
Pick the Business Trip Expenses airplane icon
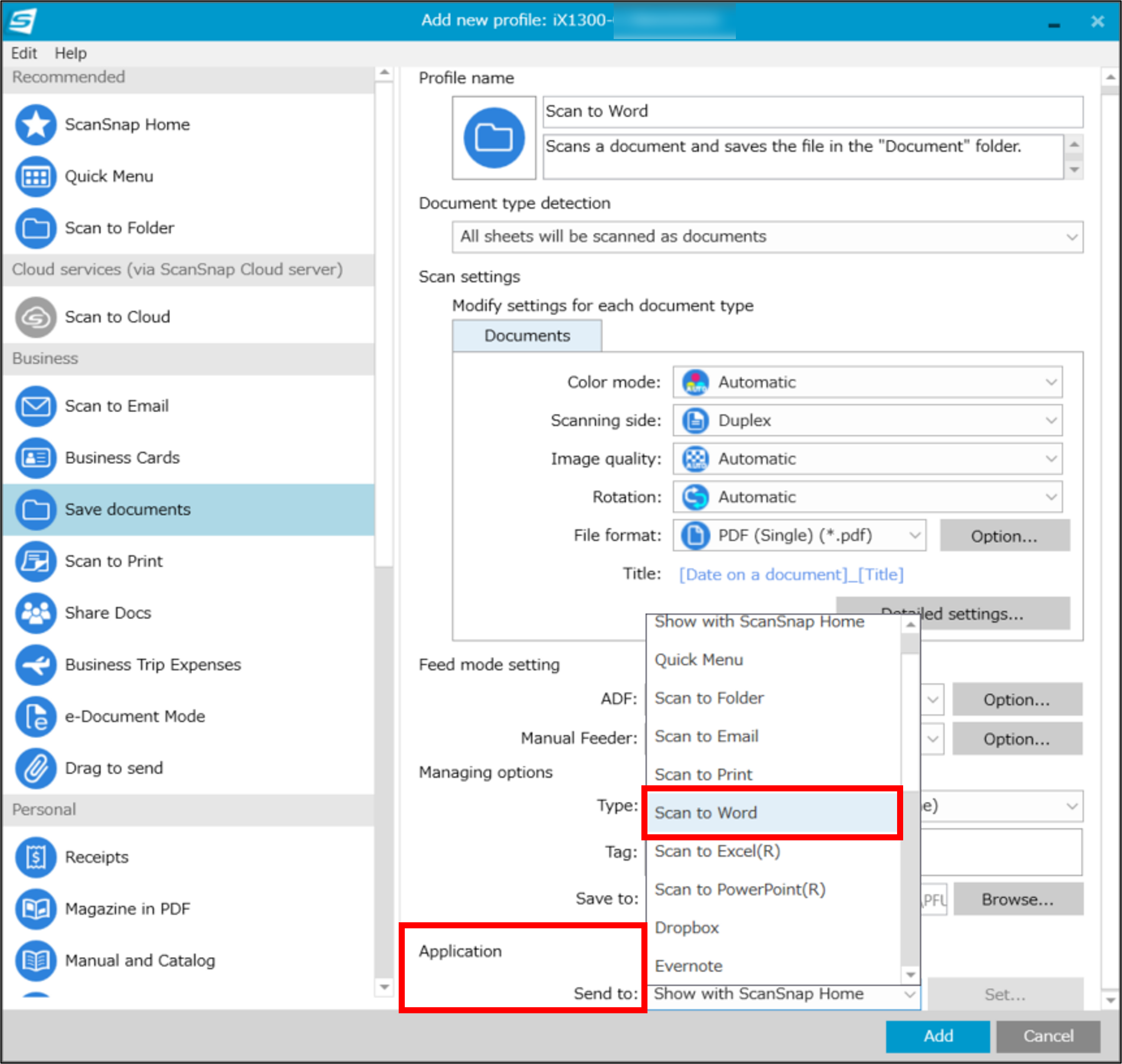35,665
